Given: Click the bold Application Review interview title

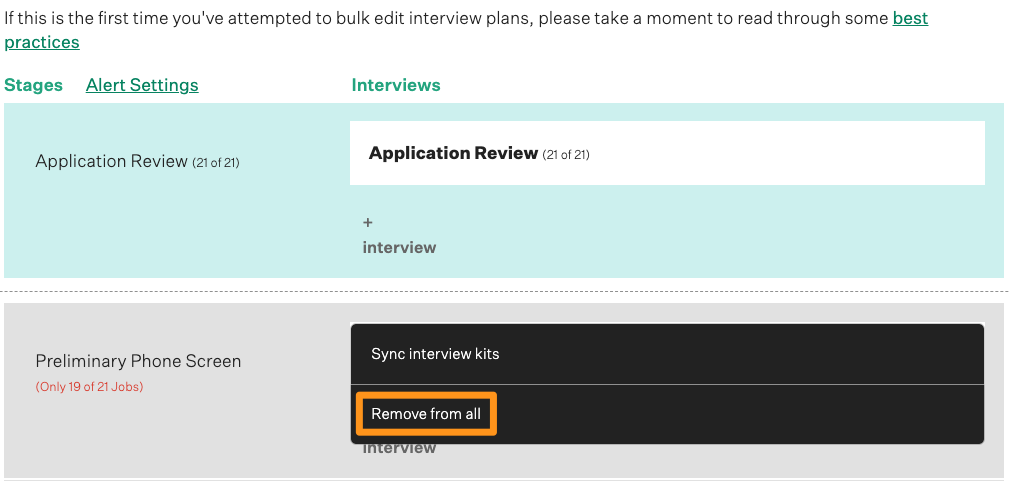Looking at the screenshot, I should 453,153.
